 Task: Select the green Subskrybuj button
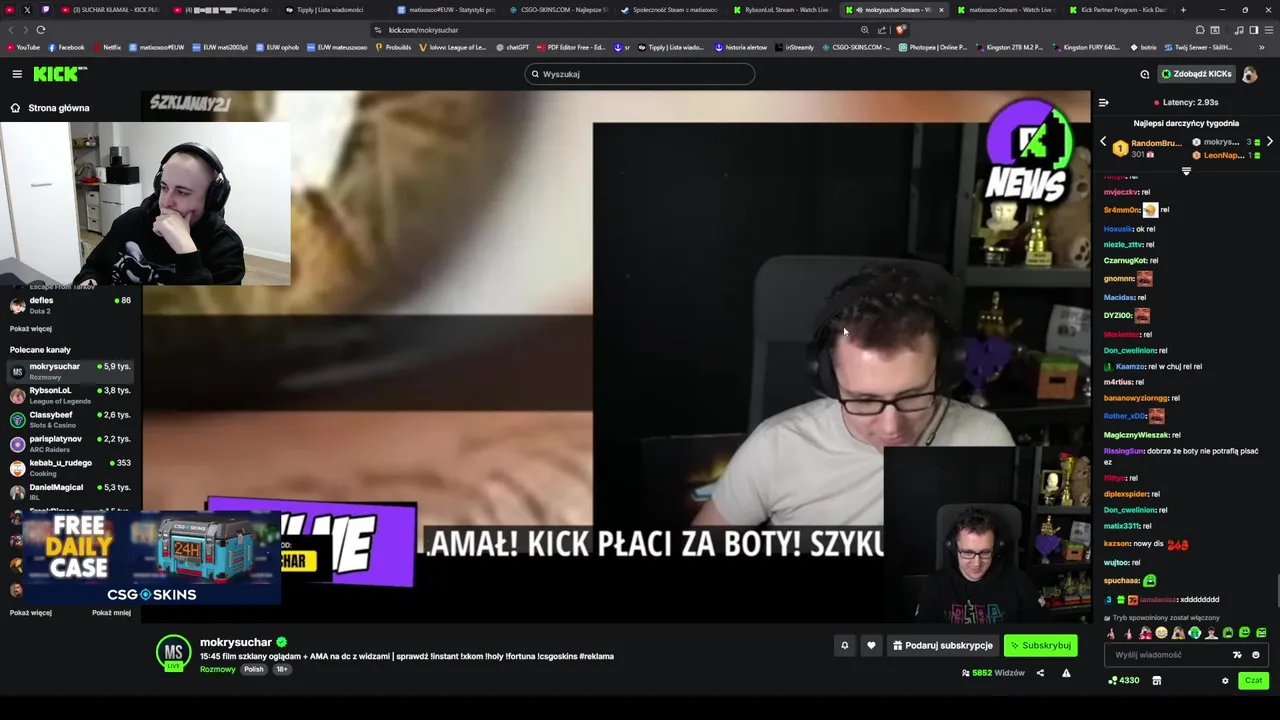point(1040,646)
